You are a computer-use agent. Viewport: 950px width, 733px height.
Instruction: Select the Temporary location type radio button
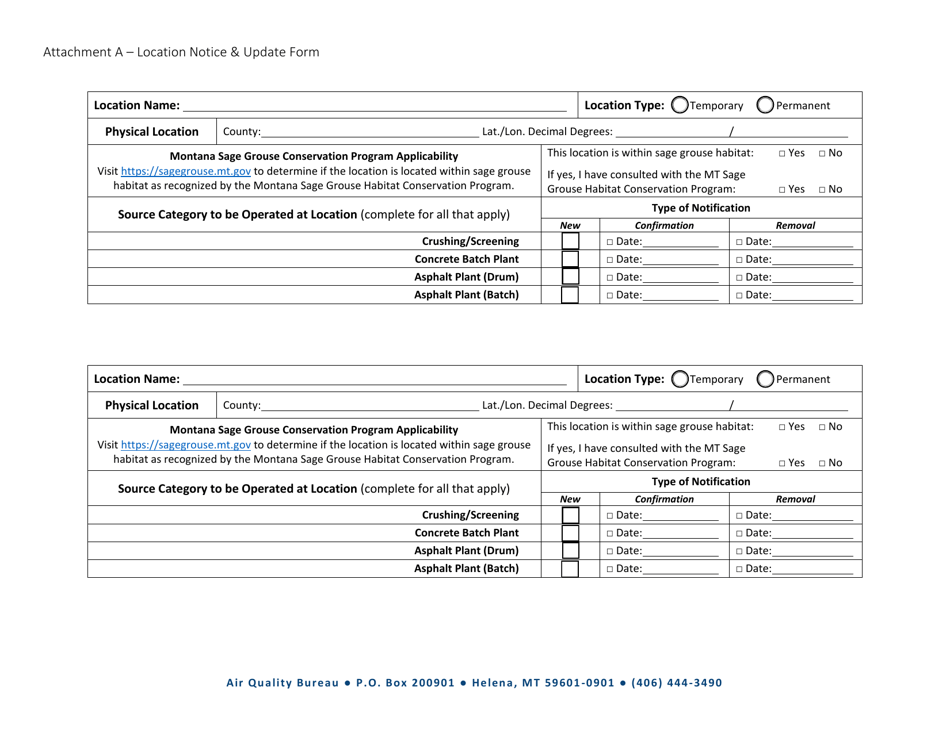[x=681, y=104]
